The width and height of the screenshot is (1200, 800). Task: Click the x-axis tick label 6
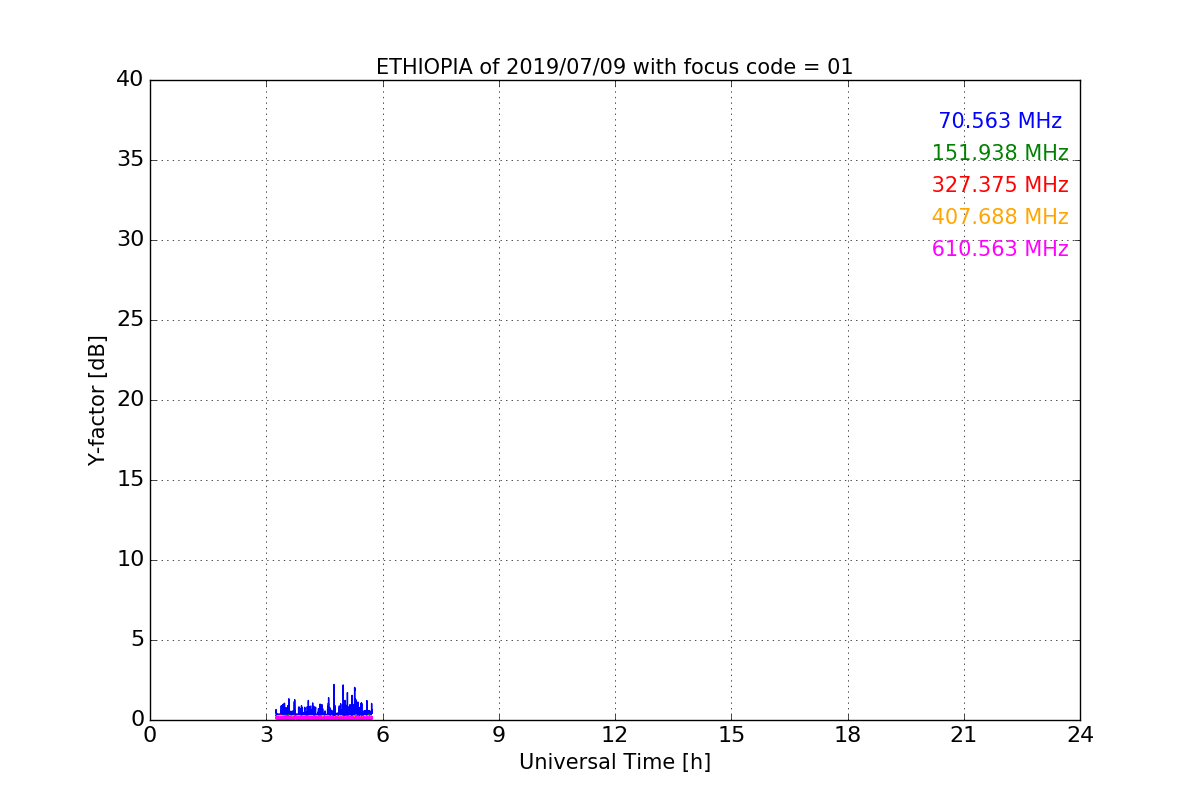pos(382,735)
